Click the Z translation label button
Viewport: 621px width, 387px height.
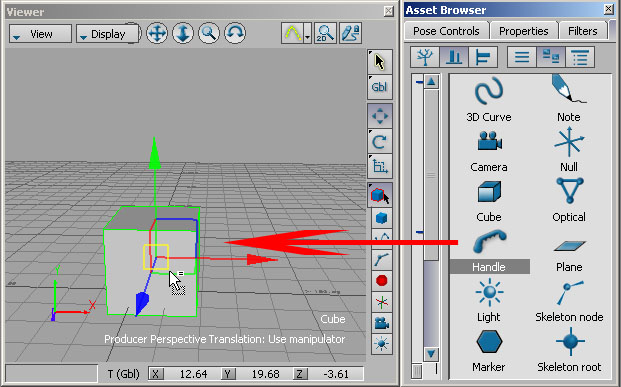click(300, 374)
